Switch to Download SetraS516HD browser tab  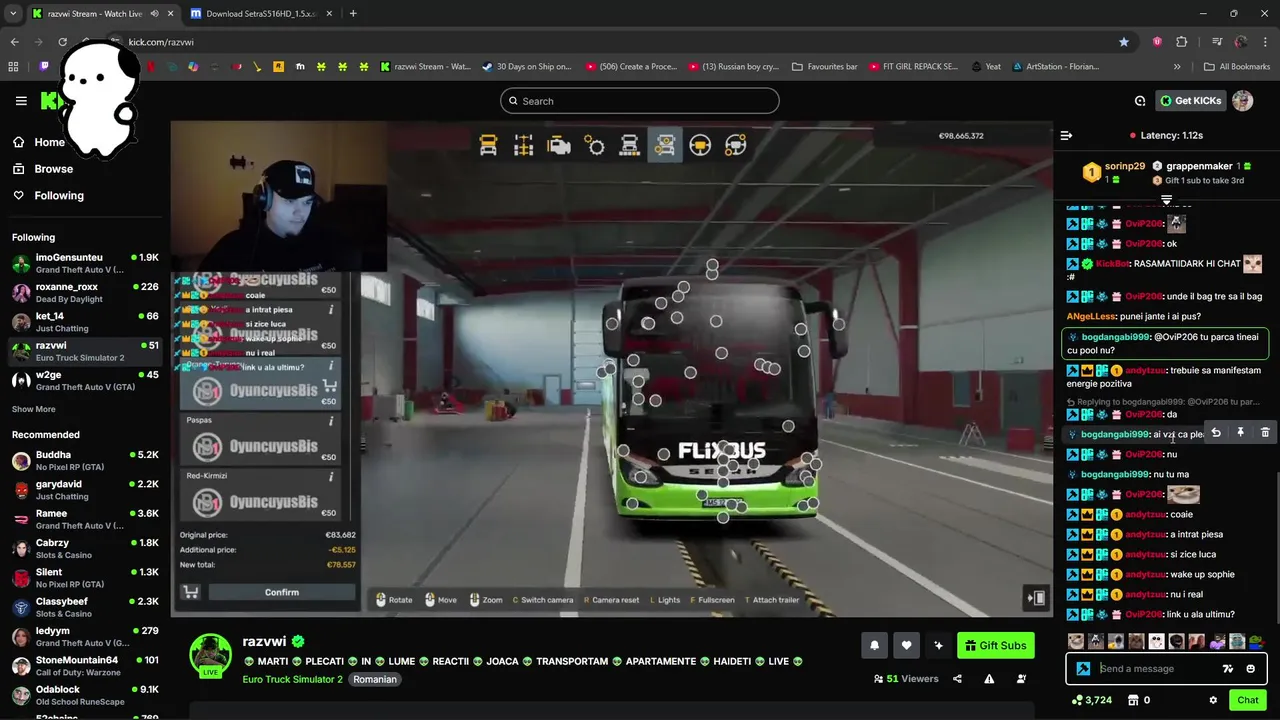[x=262, y=14]
